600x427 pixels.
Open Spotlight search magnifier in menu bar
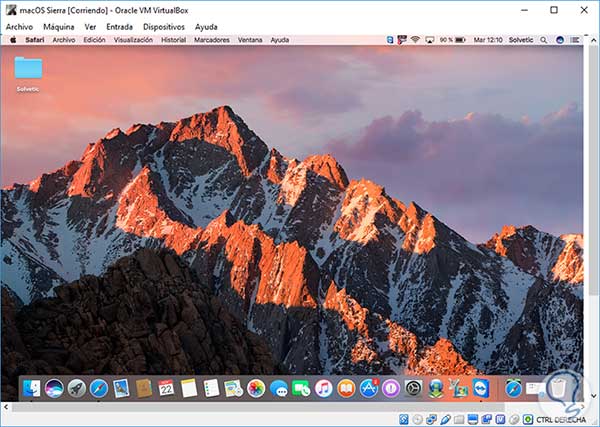[x=543, y=40]
